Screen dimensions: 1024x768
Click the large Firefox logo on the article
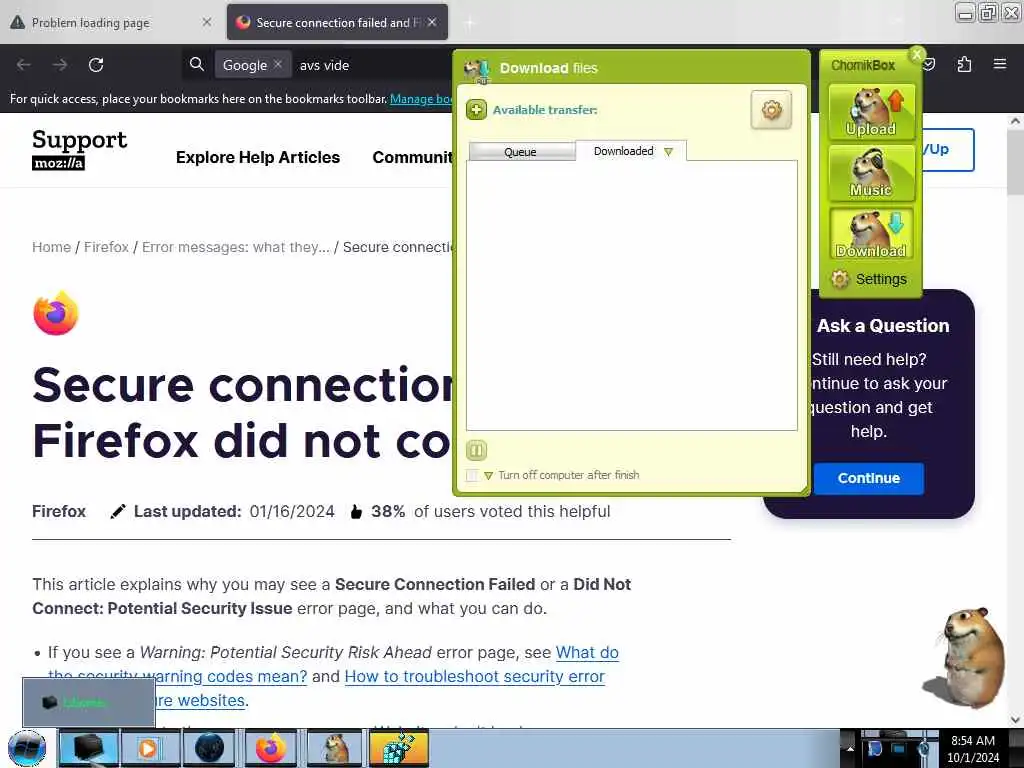click(x=56, y=313)
